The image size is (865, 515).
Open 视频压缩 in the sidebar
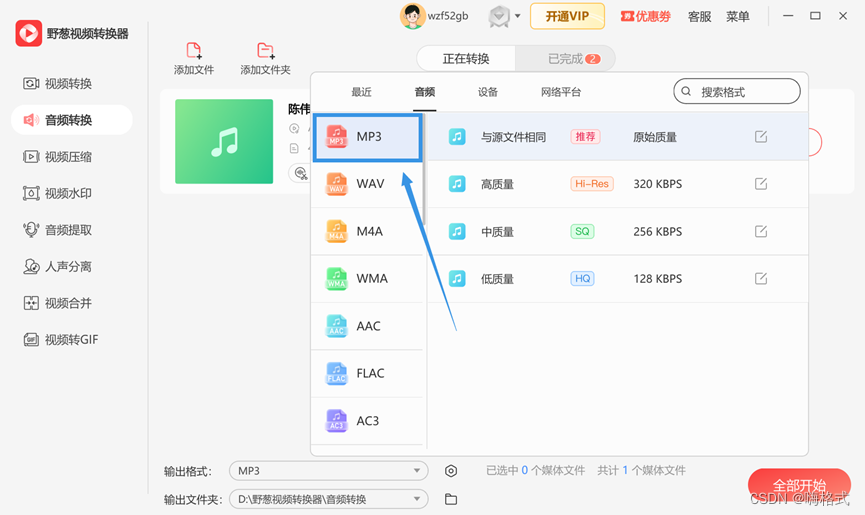coord(57,157)
